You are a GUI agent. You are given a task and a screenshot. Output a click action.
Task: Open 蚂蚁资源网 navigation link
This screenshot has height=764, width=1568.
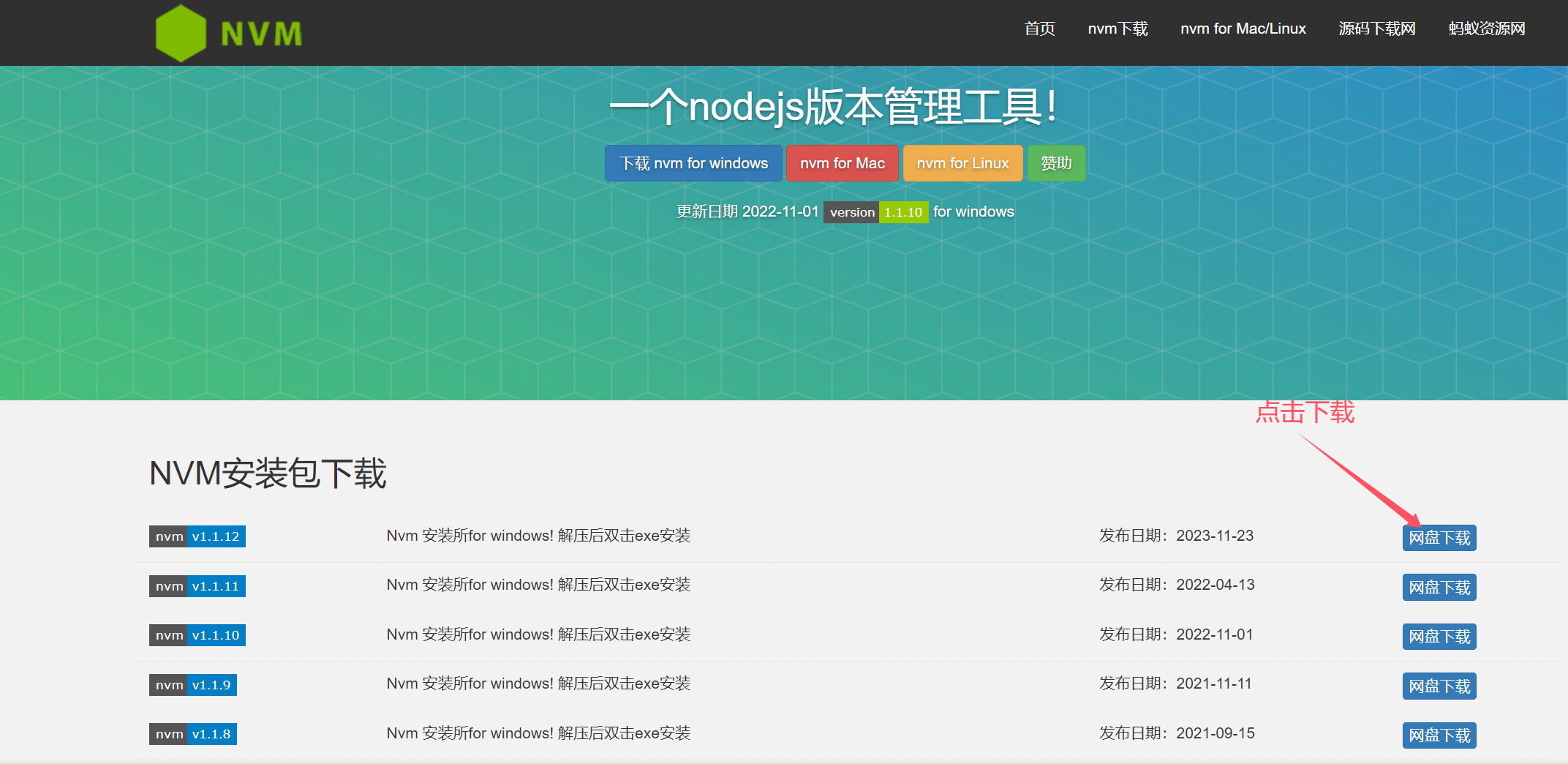(1486, 29)
